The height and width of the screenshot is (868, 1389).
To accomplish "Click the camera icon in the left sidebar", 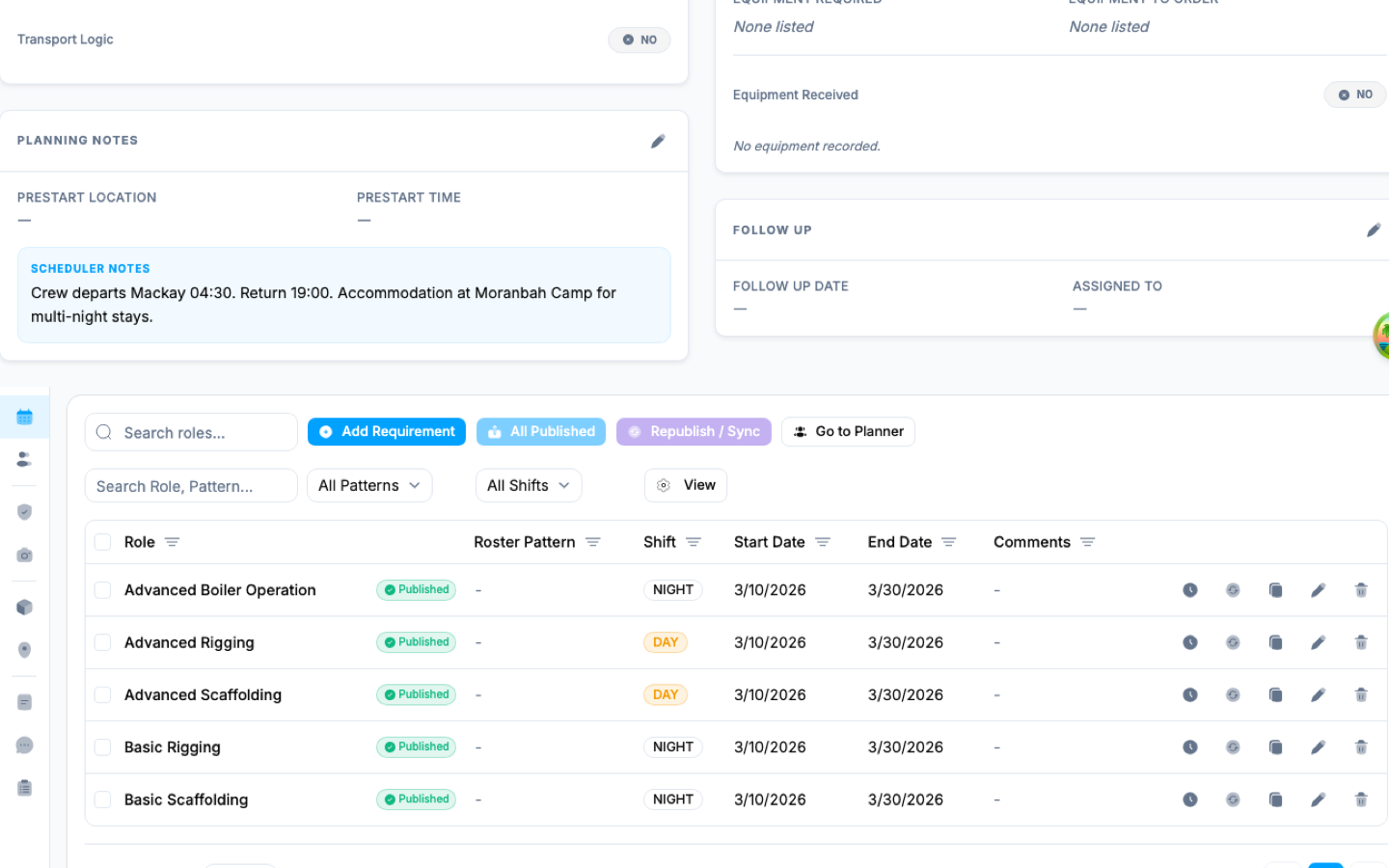I will (x=24, y=555).
